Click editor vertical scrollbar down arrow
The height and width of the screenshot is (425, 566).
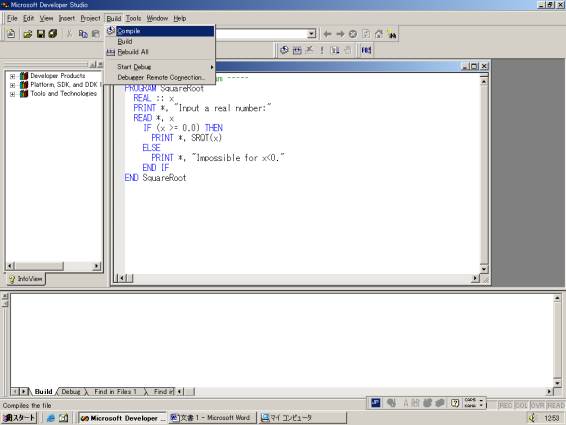point(484,269)
